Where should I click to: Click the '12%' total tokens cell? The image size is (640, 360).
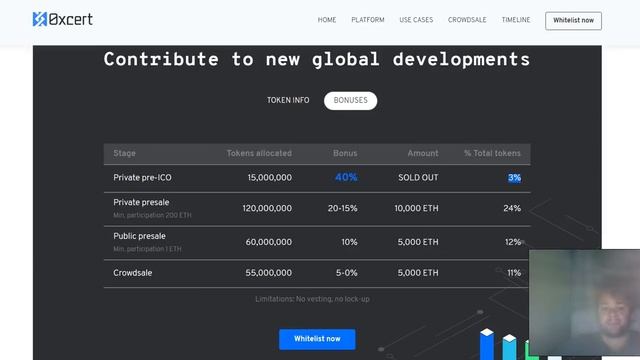coord(513,242)
